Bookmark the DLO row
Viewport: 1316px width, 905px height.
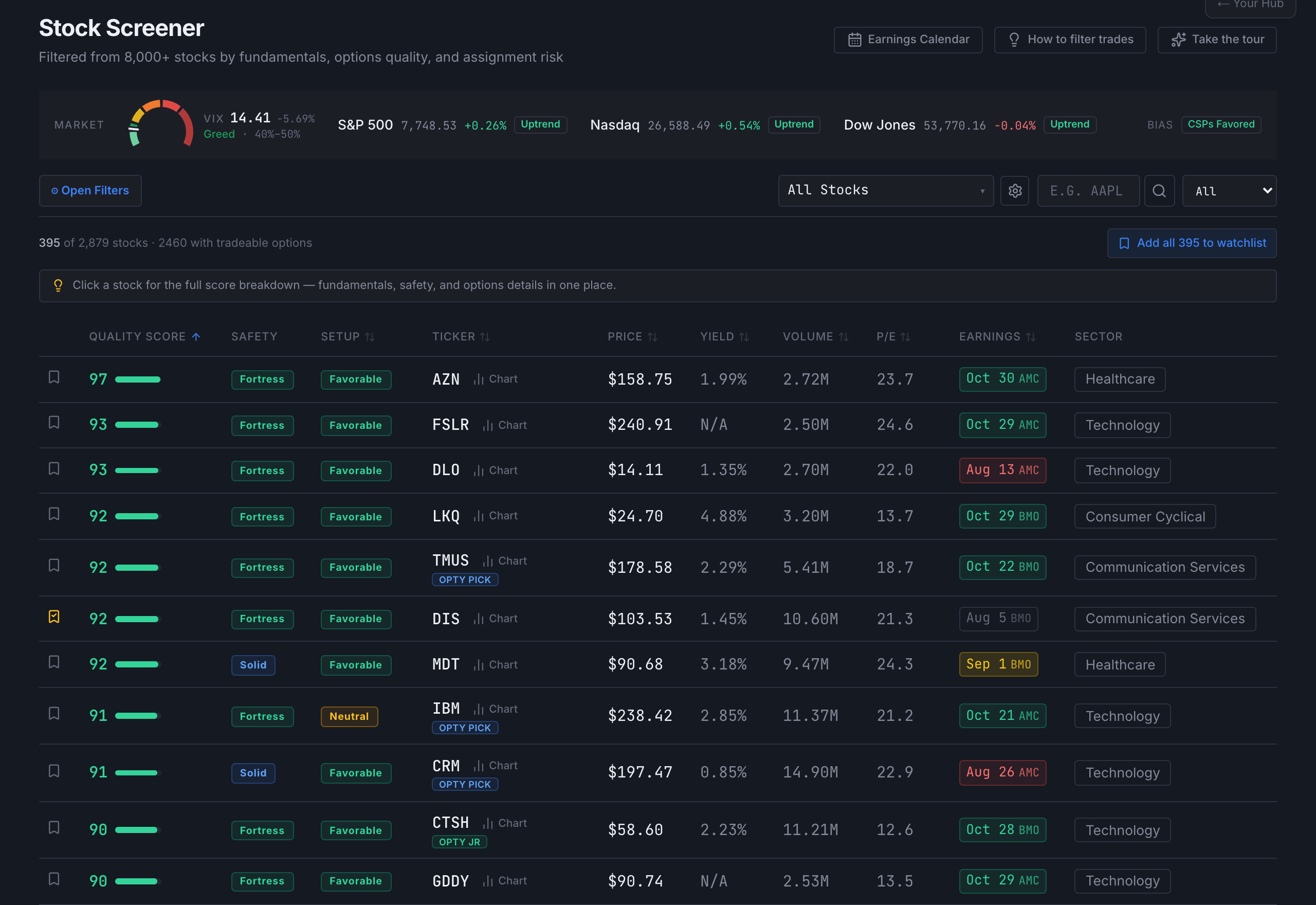coord(54,468)
